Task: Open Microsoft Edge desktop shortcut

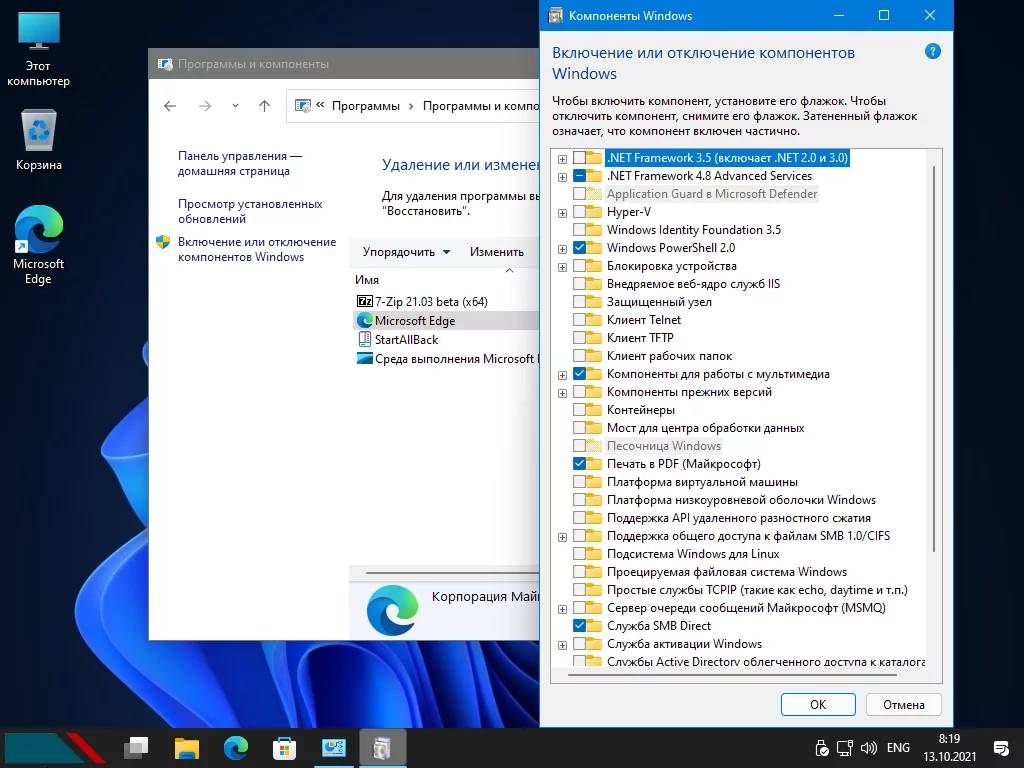Action: click(39, 245)
